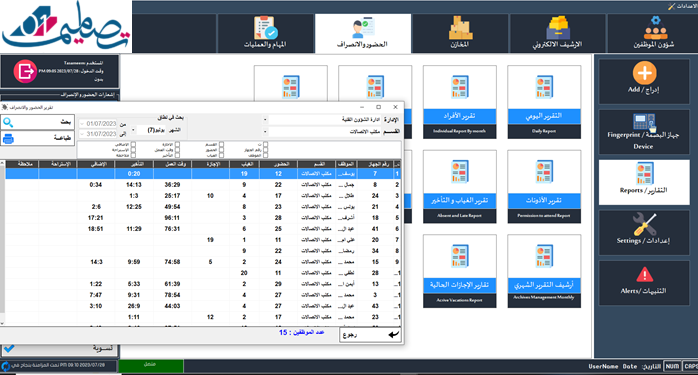Image resolution: width=698 pixels, height=375 pixels.
Task: Click the search magnifier icon in dialog
Action: [x=8, y=122]
